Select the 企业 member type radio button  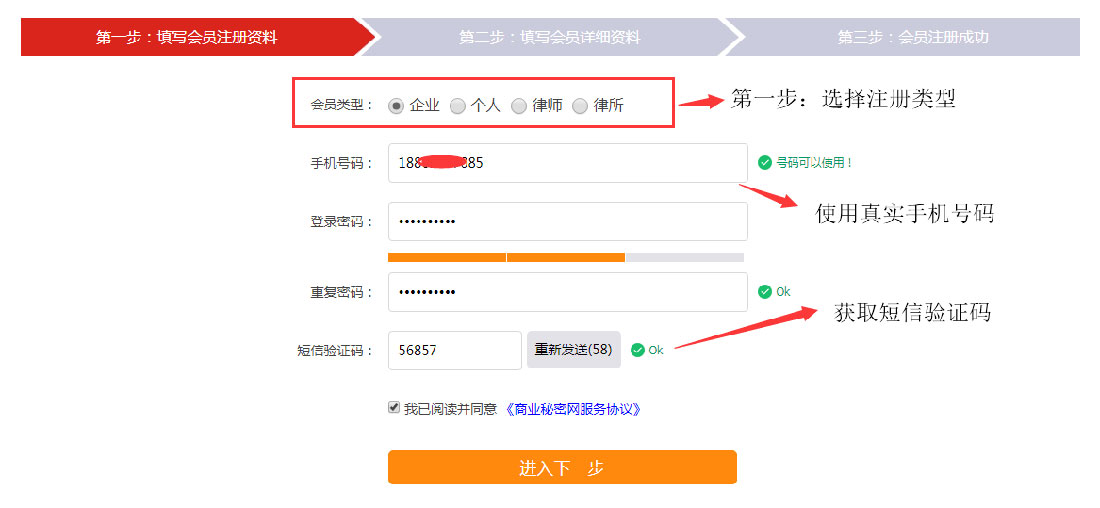coord(396,106)
